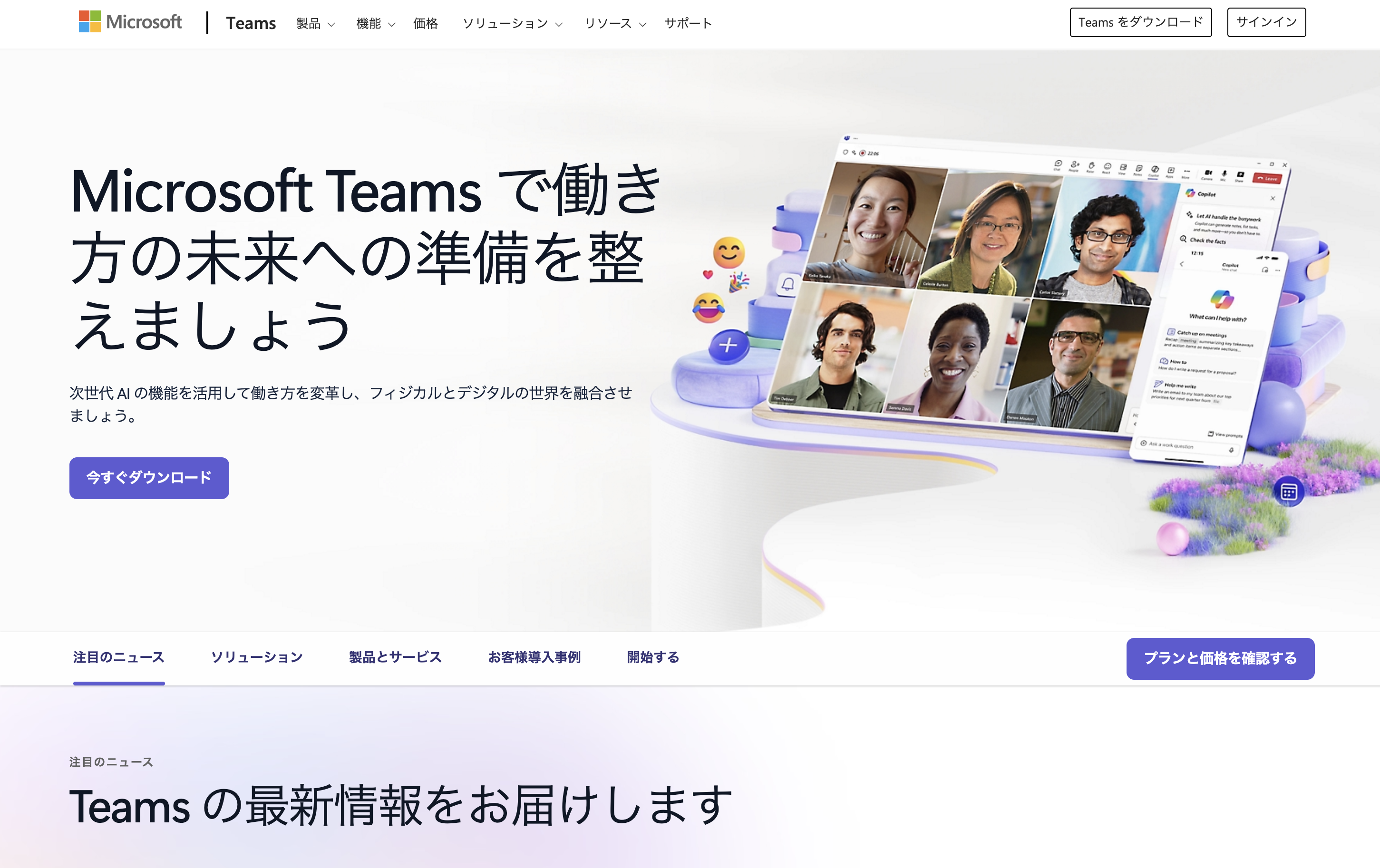Expand the リソース dropdown menu
This screenshot has height=868, width=1380.
614,23
